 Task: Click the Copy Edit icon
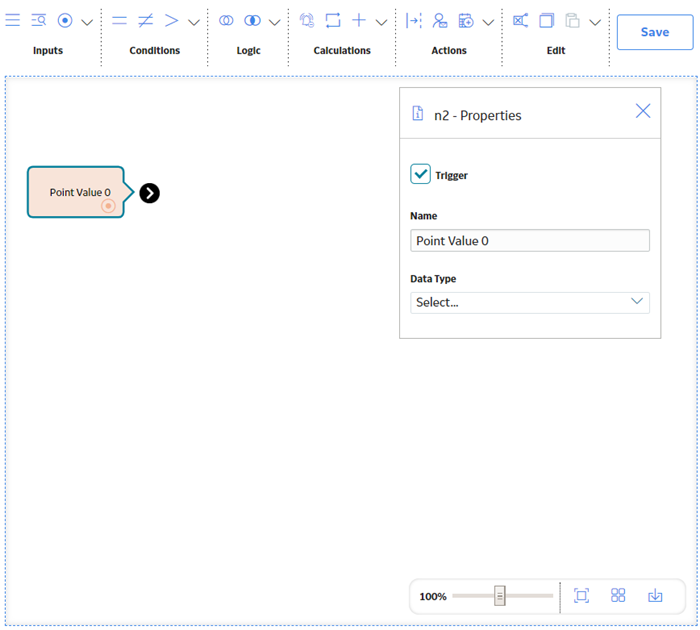[546, 21]
